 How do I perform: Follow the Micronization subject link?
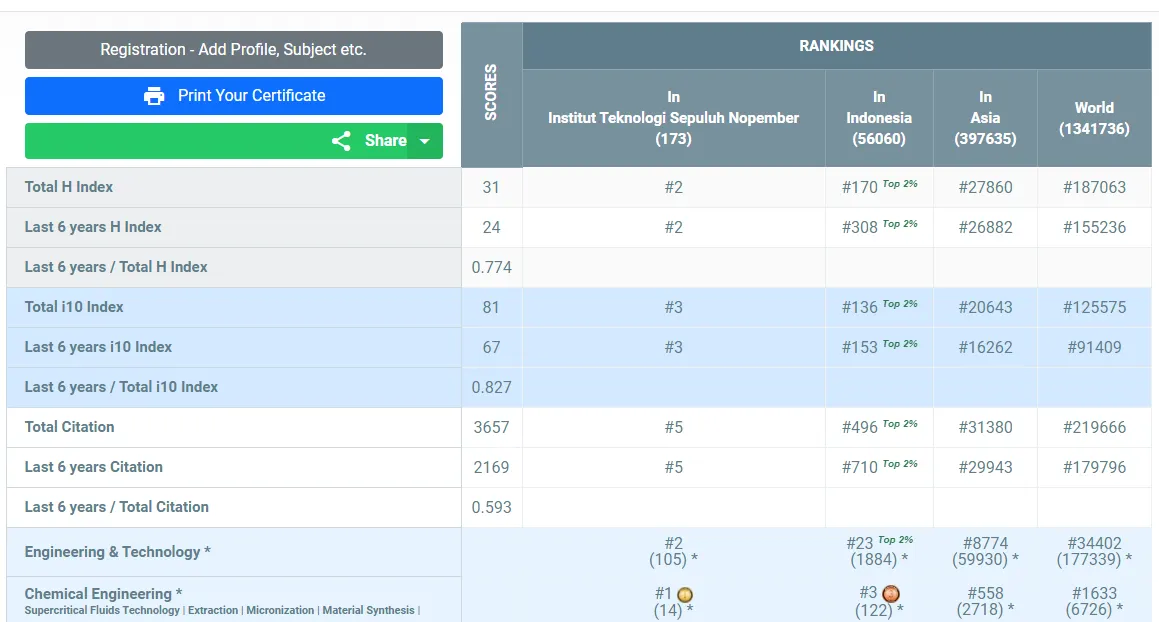[x=280, y=610]
